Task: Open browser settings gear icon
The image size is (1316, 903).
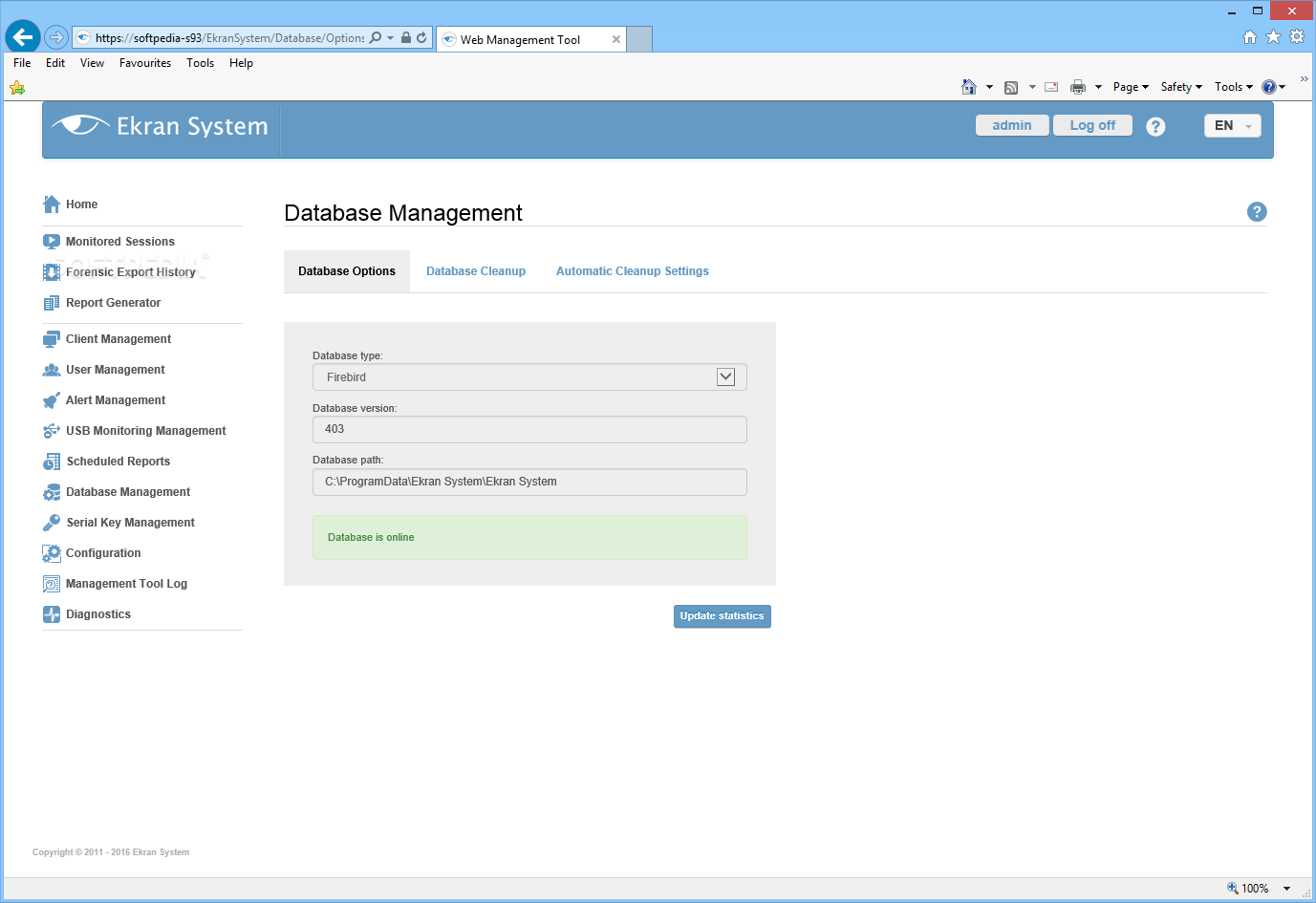Action: pyautogui.click(x=1297, y=36)
